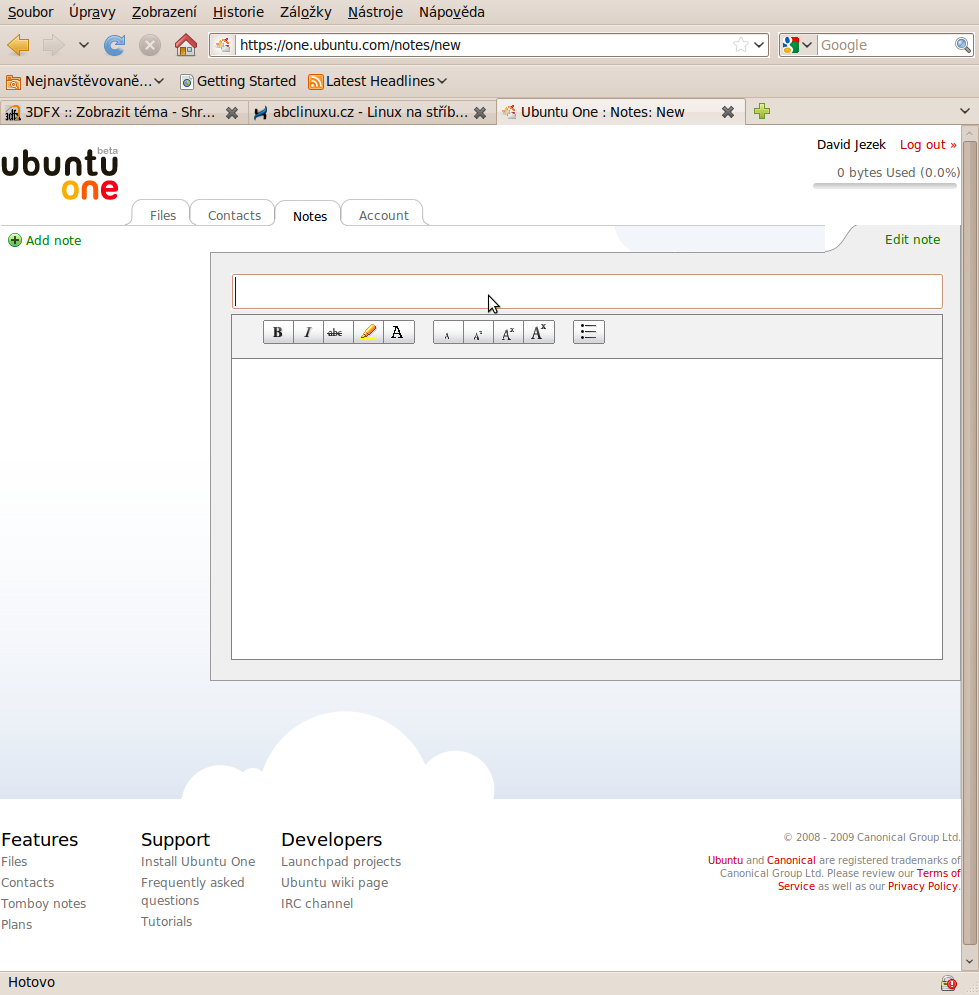Open the Nástroje menu

click(x=375, y=12)
